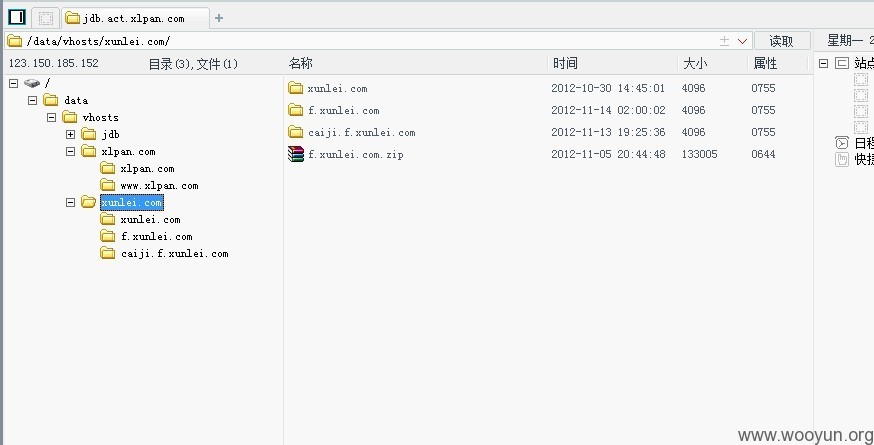
Task: Select highlighted xunlei.com folder in tree
Action: coord(132,202)
